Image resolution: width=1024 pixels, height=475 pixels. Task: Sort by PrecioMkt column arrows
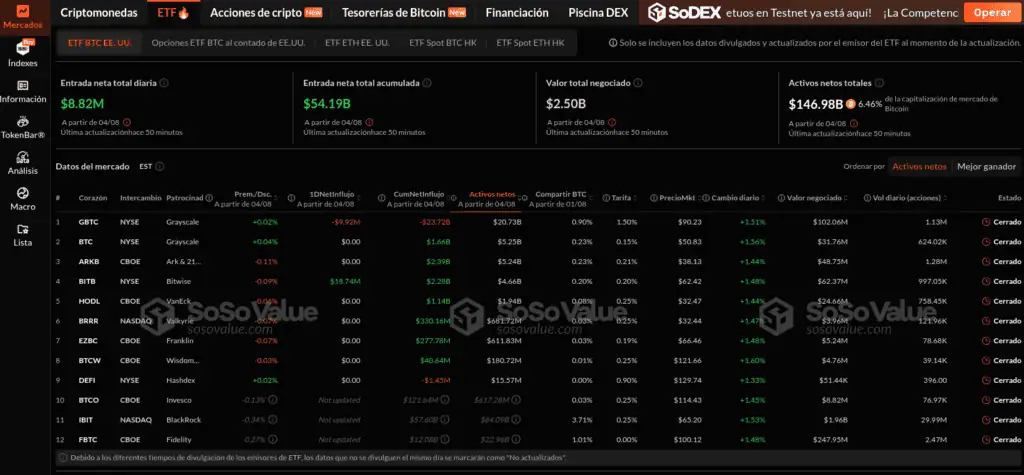[x=701, y=198]
